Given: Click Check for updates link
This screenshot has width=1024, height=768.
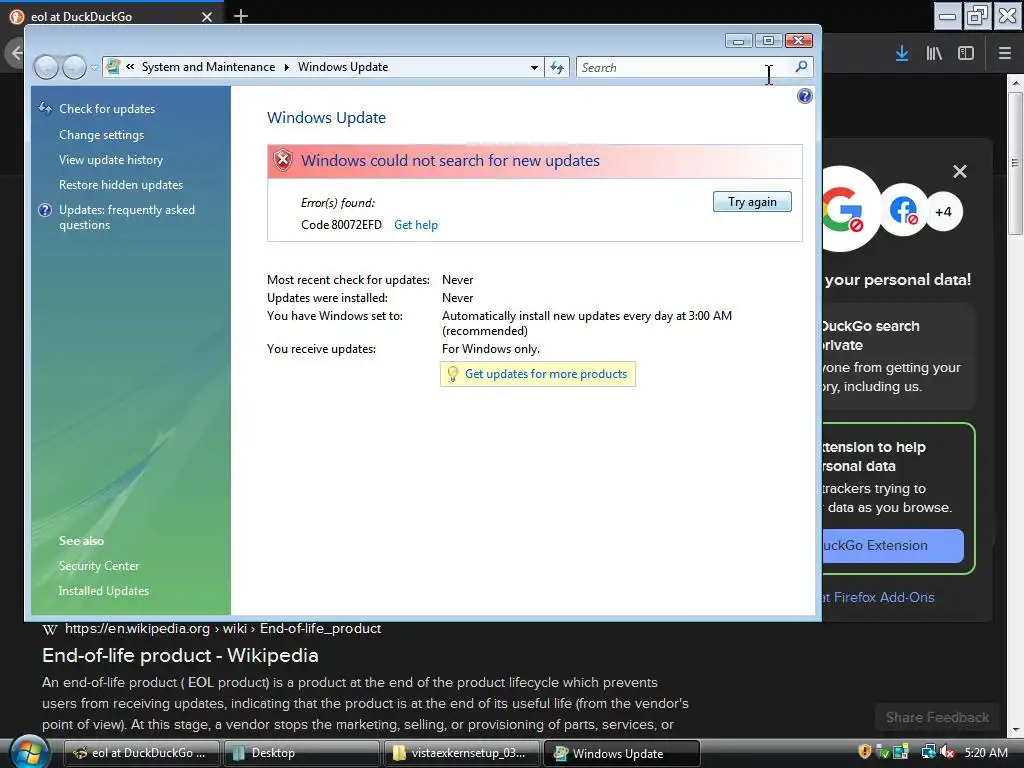Looking at the screenshot, I should click(107, 109).
